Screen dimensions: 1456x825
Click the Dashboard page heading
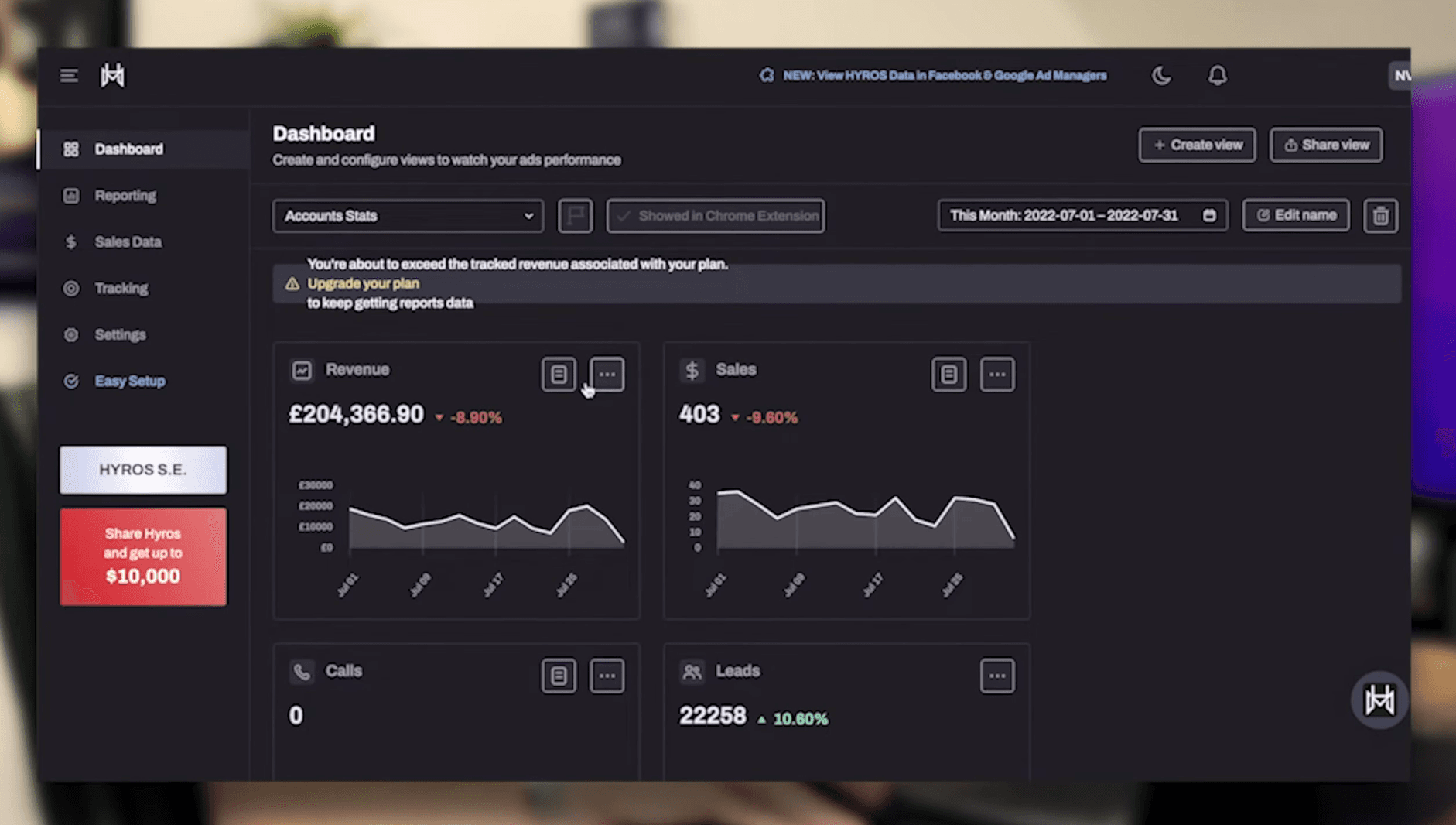(x=323, y=134)
